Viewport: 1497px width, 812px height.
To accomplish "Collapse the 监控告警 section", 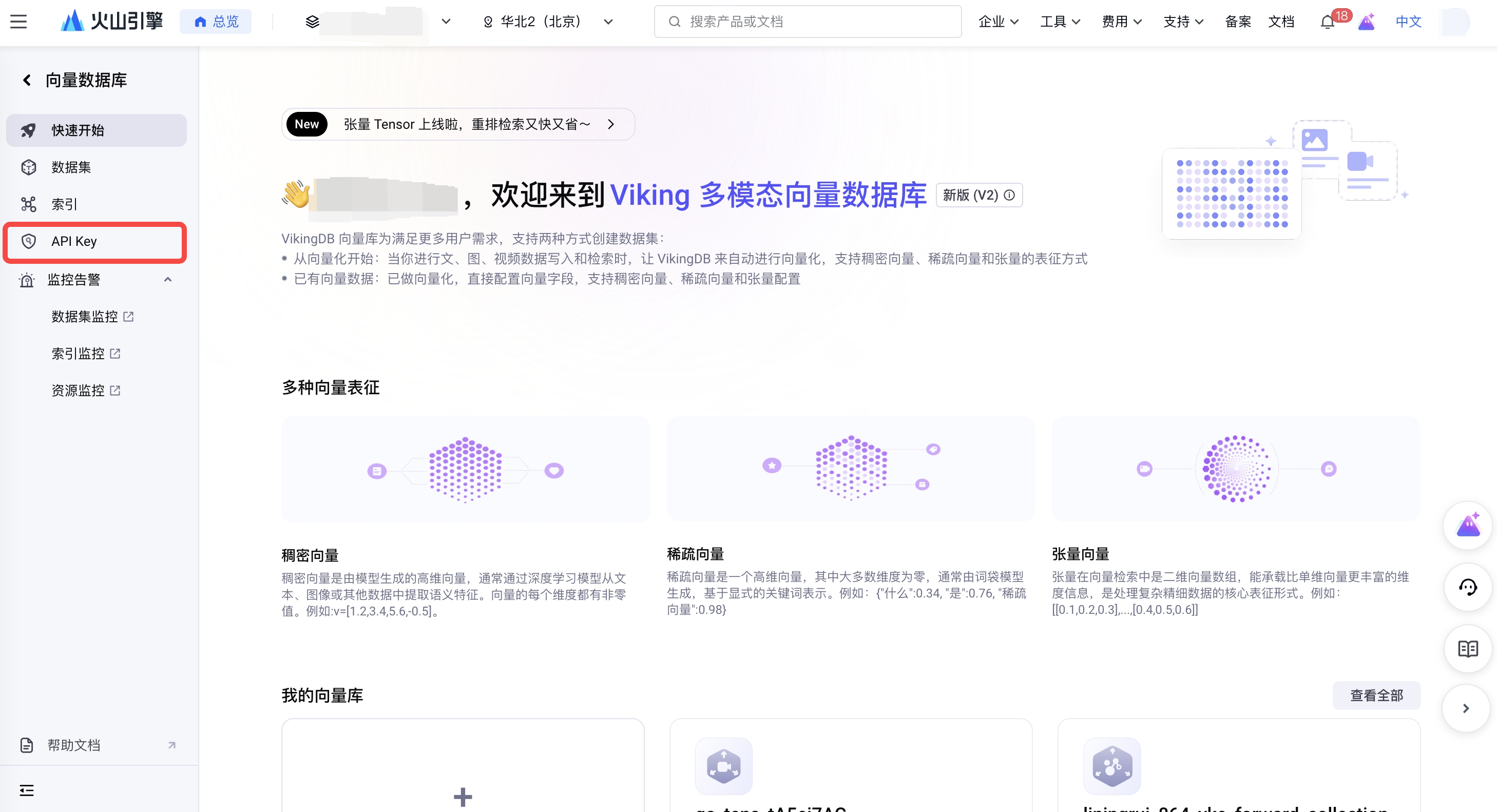I will [x=167, y=279].
